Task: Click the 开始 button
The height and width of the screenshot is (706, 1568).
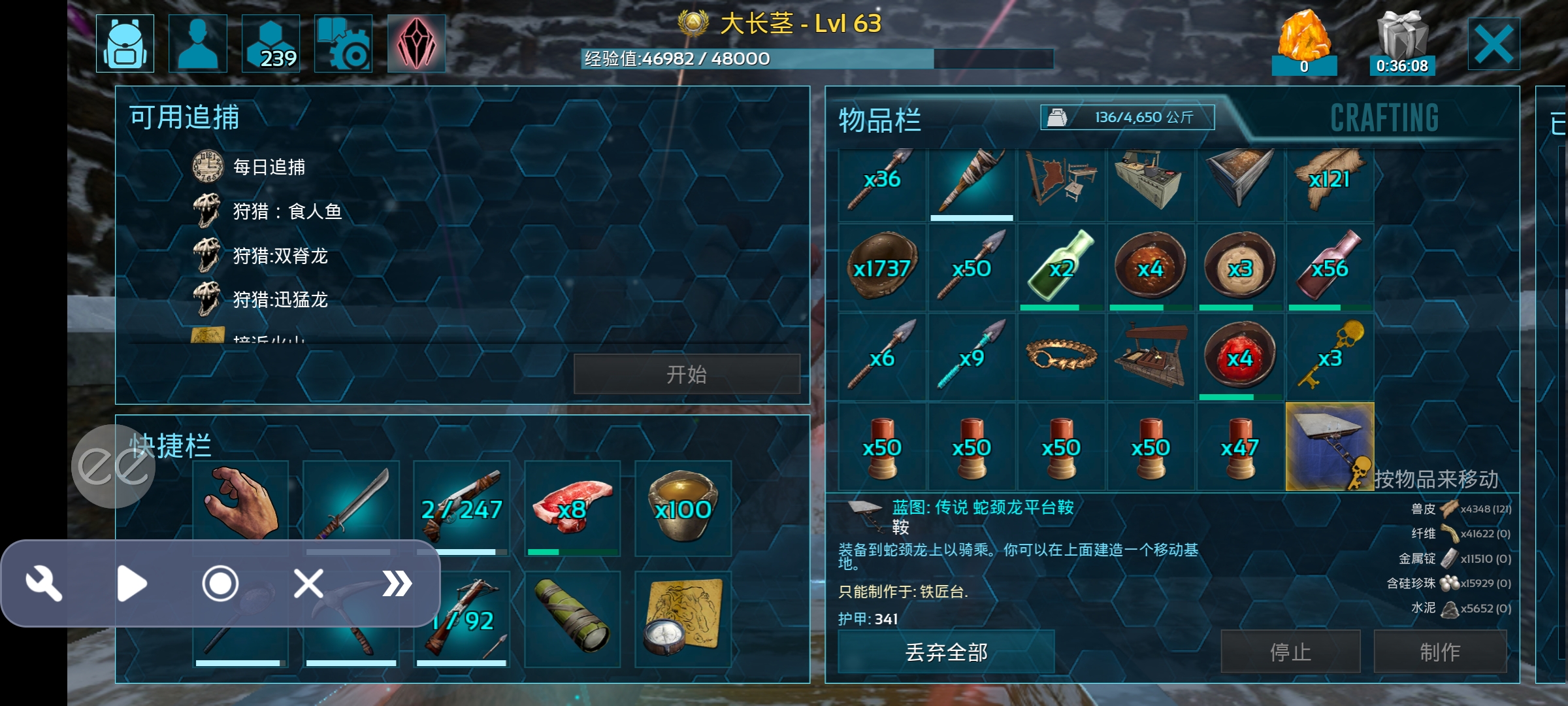Action: click(x=687, y=375)
